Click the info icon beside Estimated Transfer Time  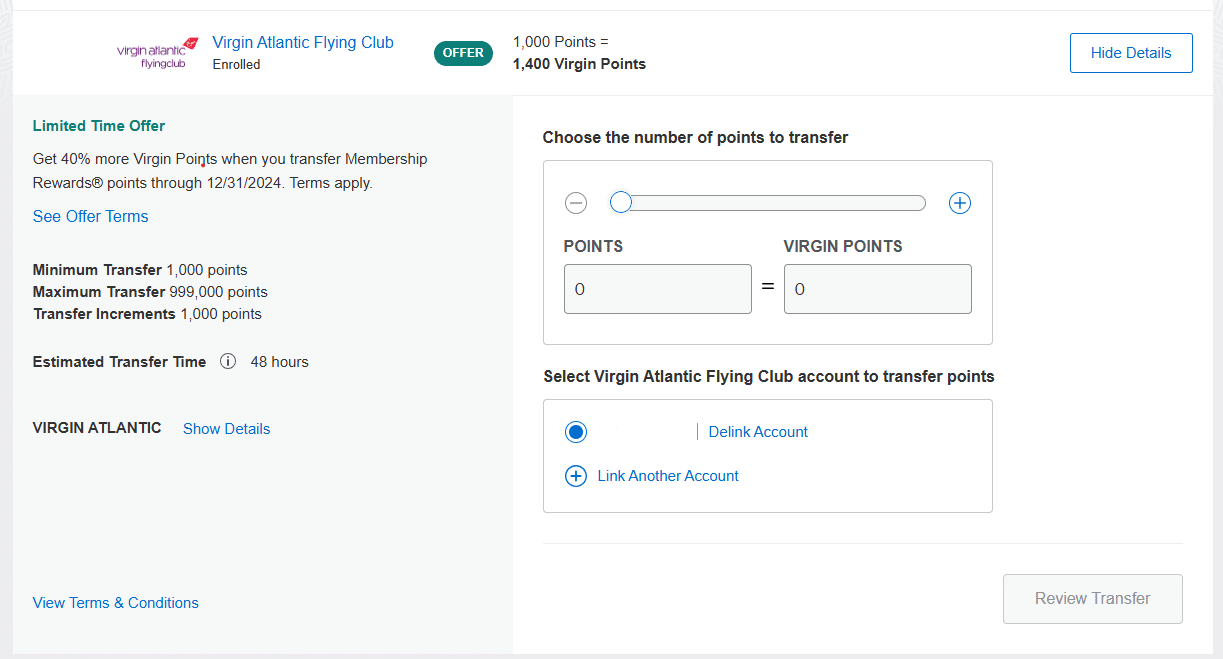tap(228, 362)
